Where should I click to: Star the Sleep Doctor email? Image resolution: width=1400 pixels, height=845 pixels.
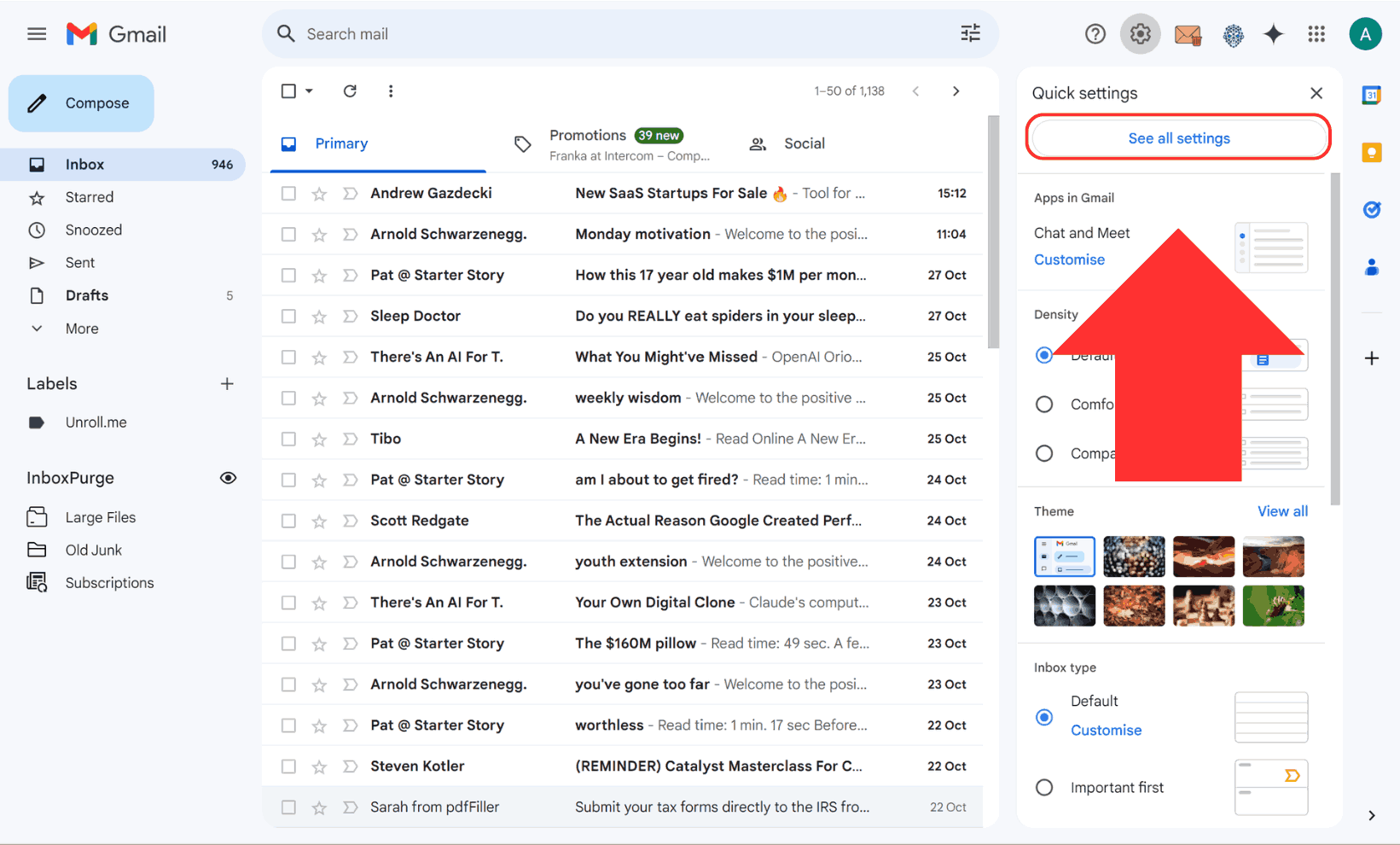click(x=319, y=317)
